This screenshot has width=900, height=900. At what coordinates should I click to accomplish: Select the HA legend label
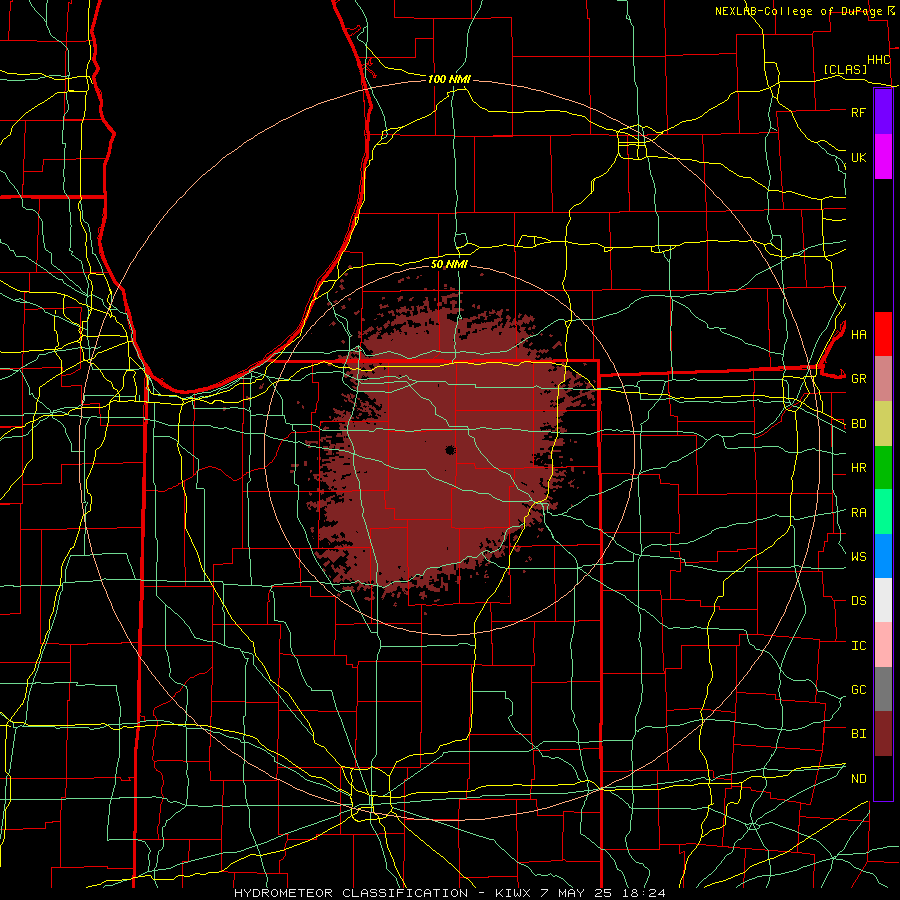(858, 334)
